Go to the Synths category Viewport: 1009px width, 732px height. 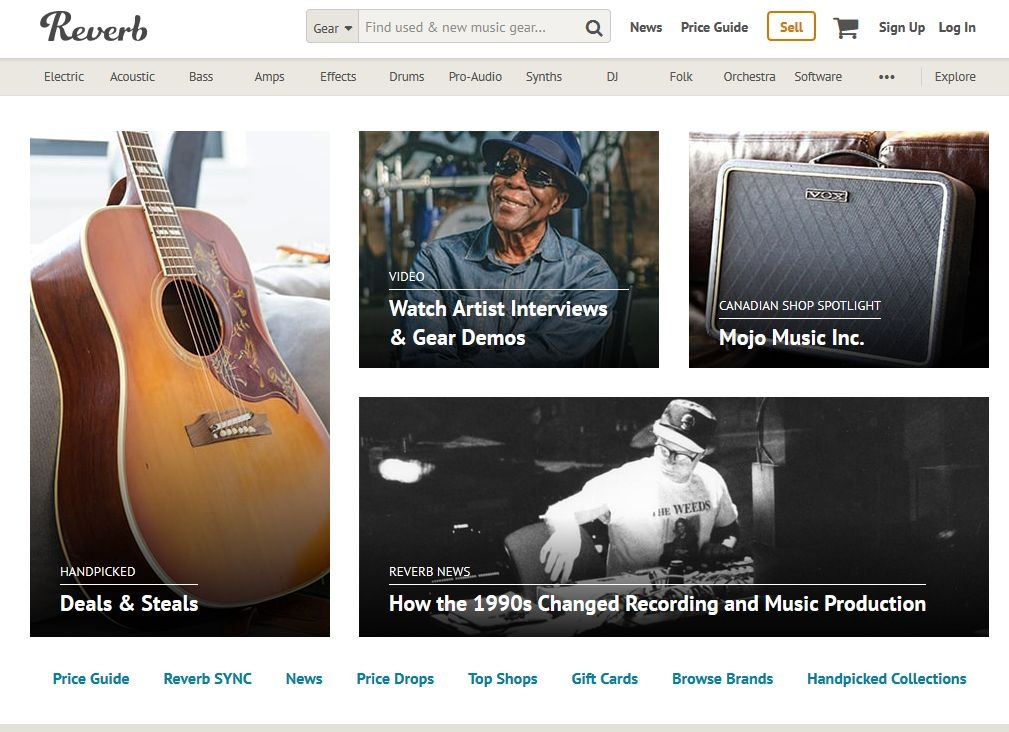(544, 77)
